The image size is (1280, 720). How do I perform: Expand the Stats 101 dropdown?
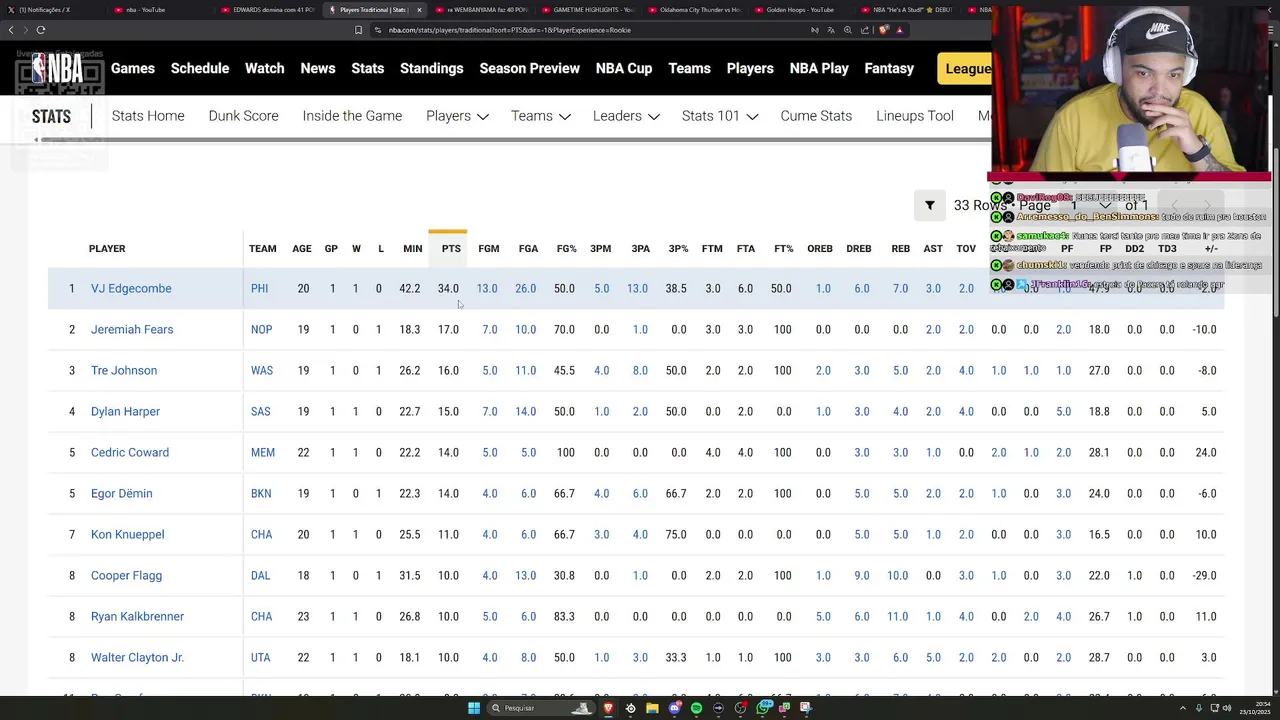(x=720, y=116)
